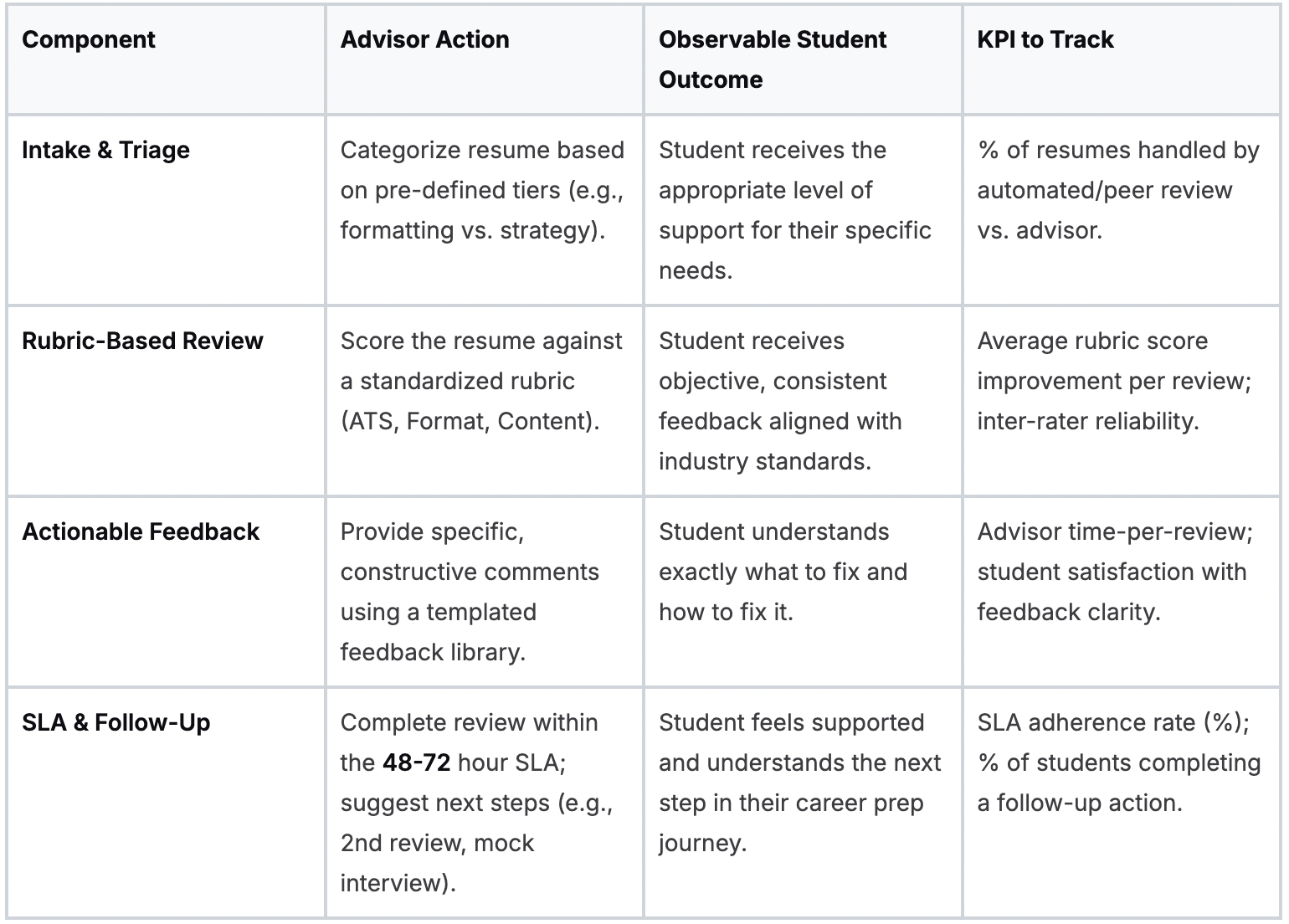Click the Component column header
Viewport: 1289px width, 924px height.
[x=89, y=39]
